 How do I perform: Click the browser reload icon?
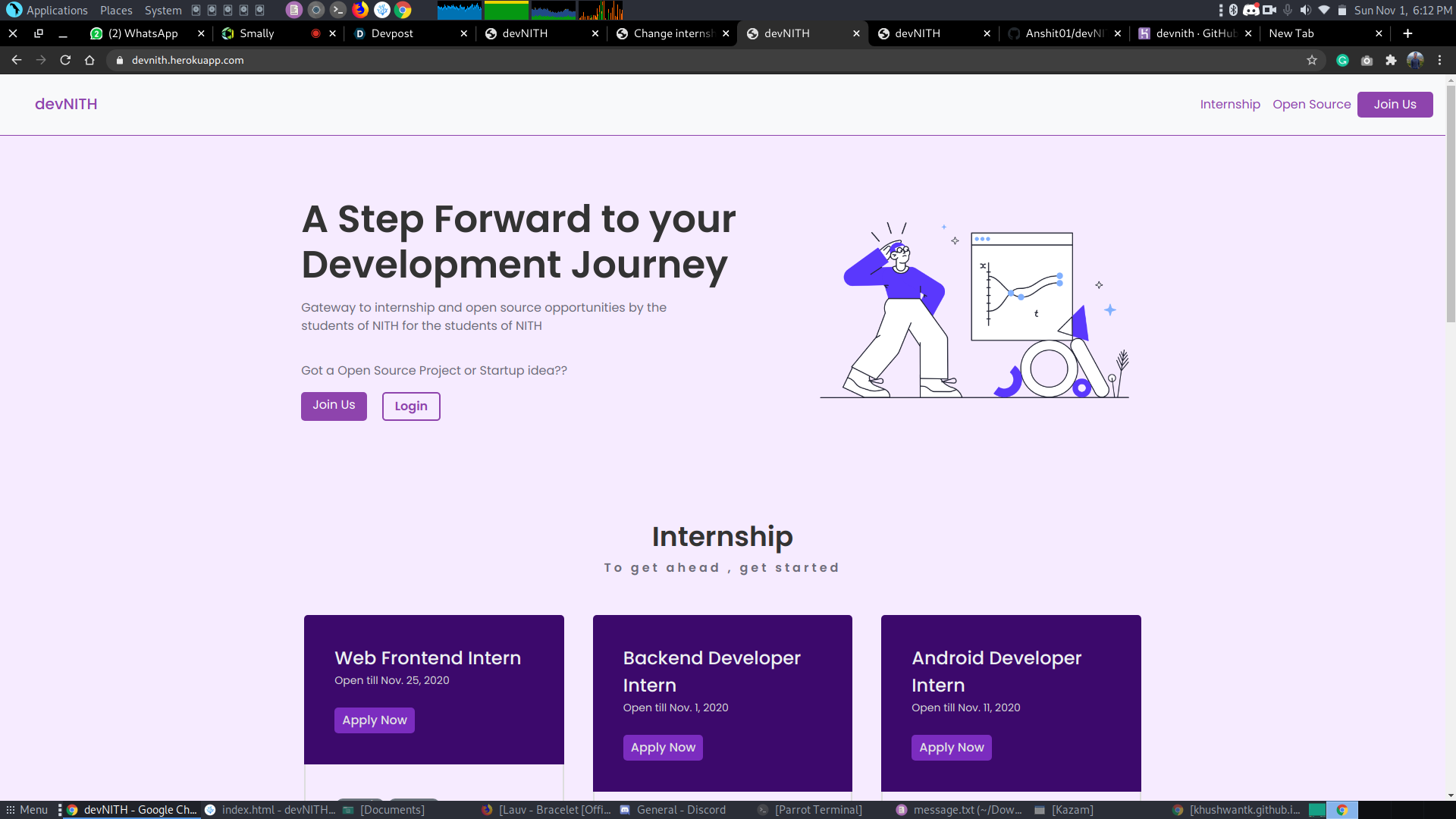tap(65, 60)
